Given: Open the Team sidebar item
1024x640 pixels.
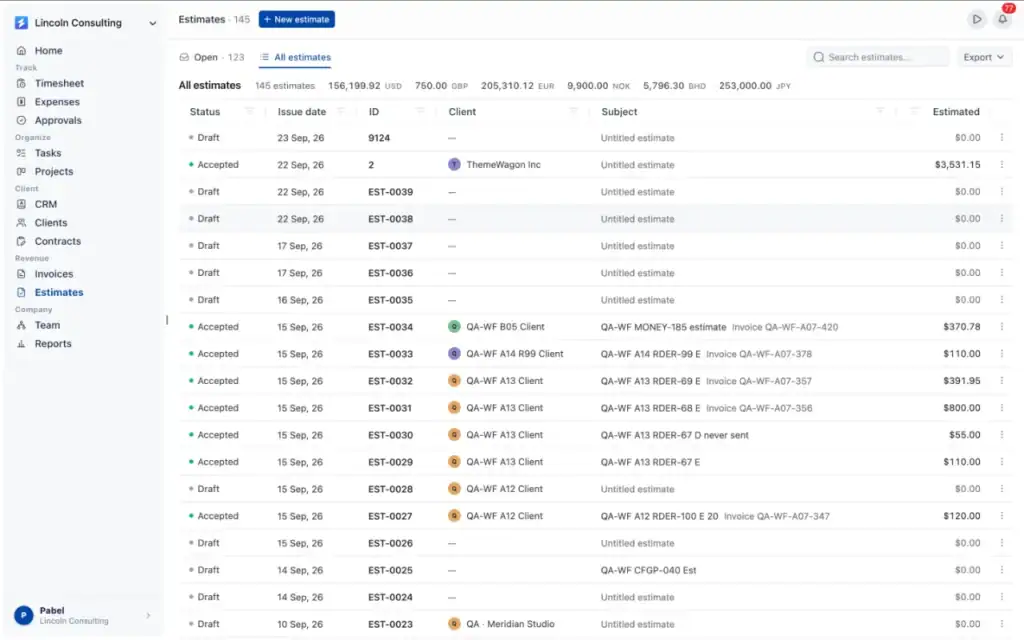Looking at the screenshot, I should click(47, 325).
